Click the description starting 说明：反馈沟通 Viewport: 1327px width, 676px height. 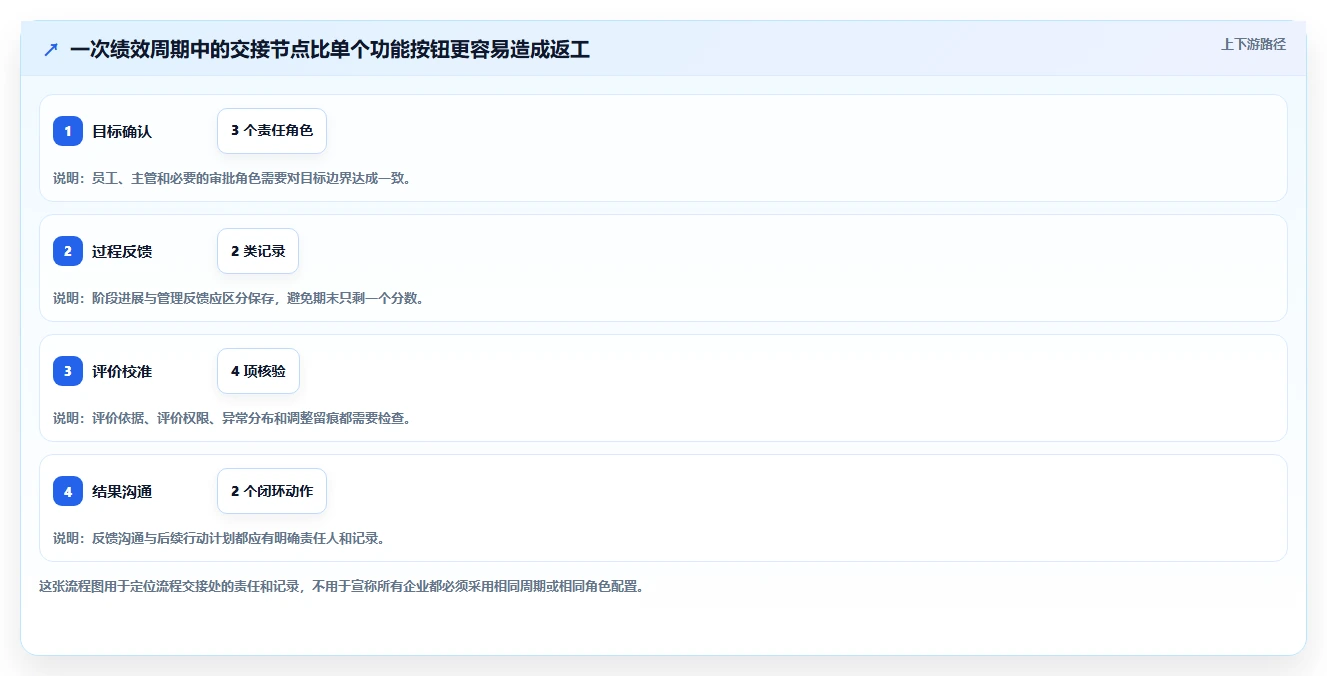click(x=219, y=538)
